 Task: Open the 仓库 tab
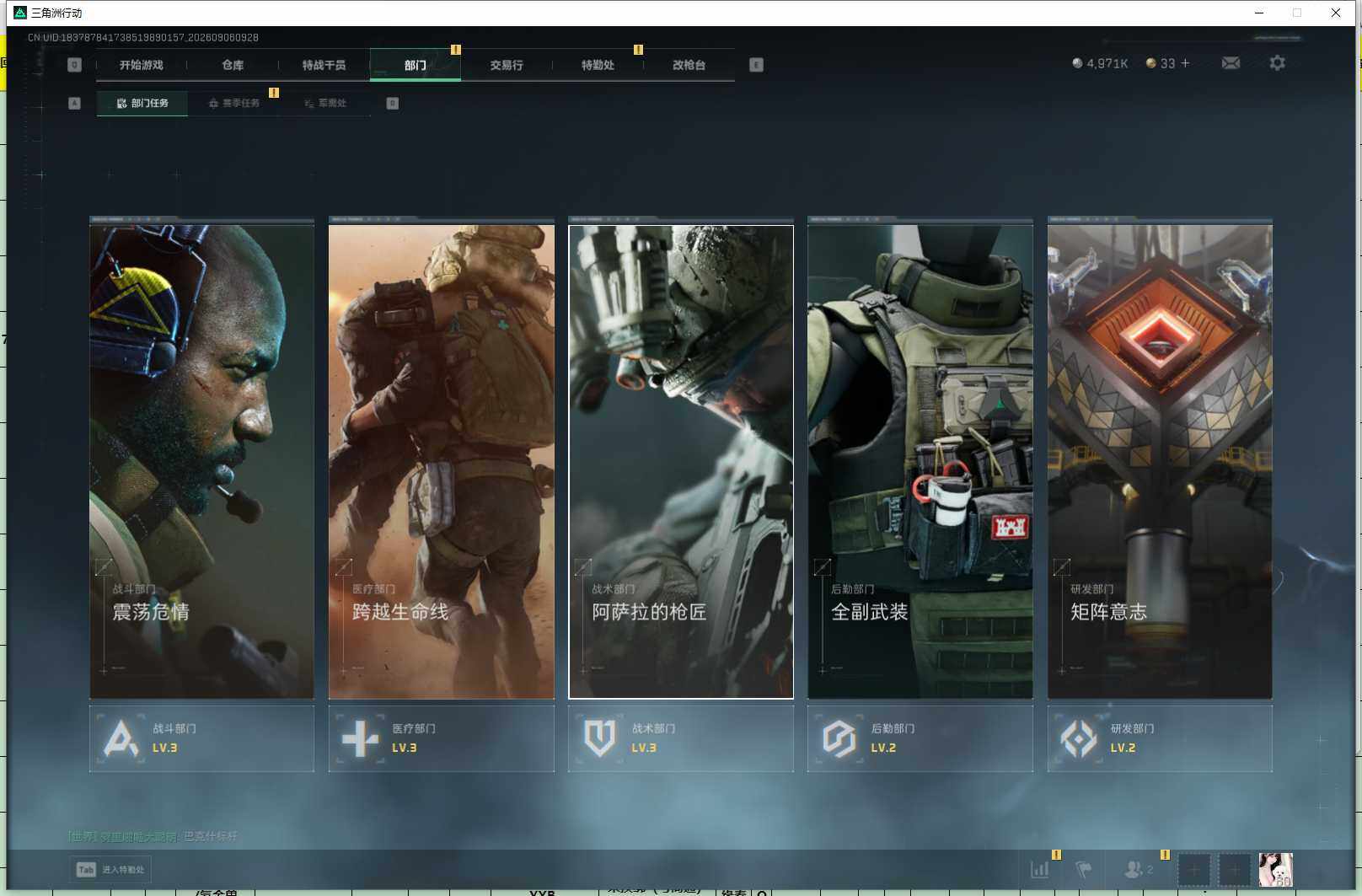click(233, 65)
